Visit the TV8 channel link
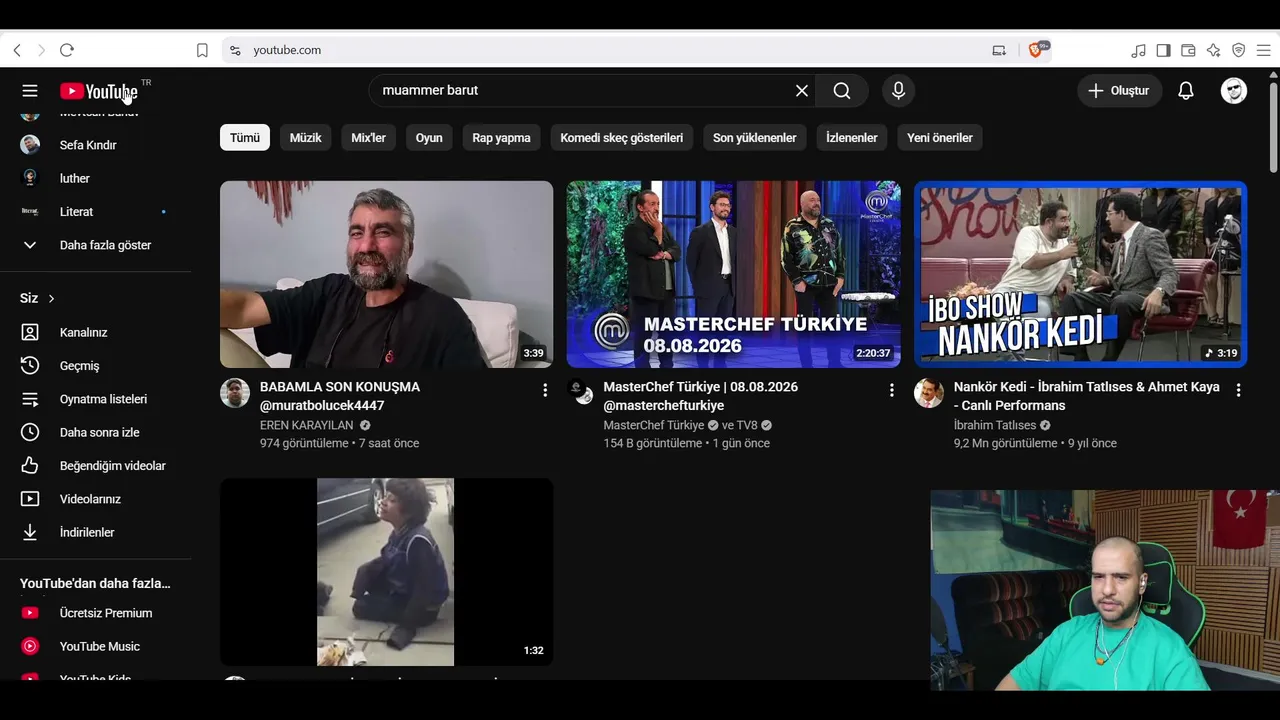Screen dimensions: 1280x720 (747, 425)
